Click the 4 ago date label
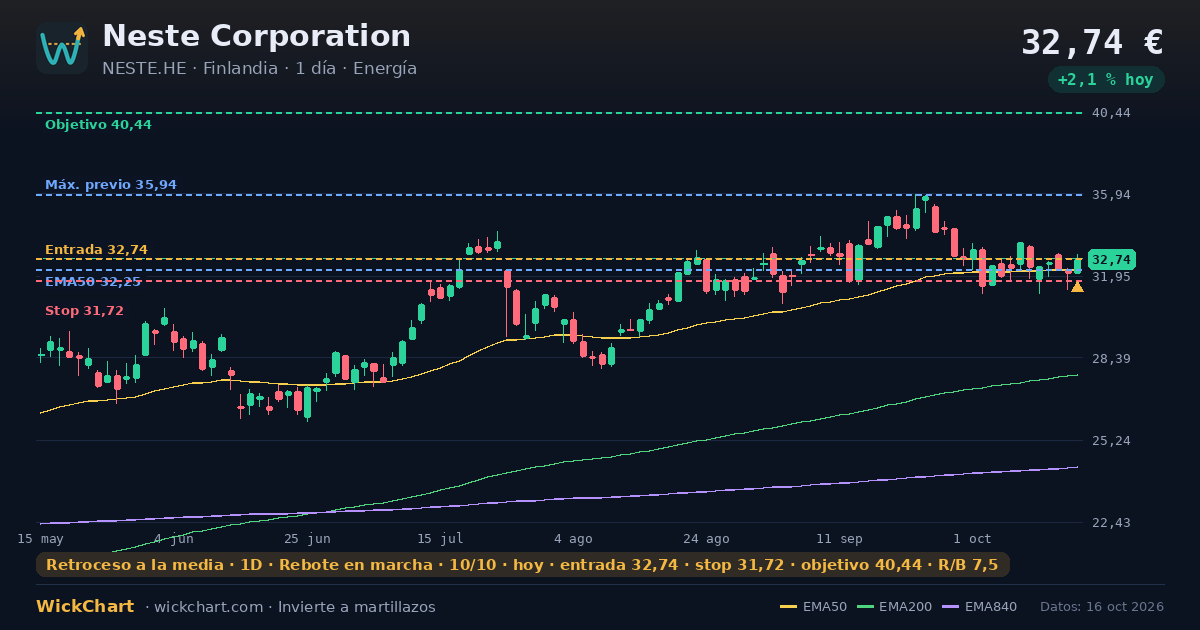Image resolution: width=1200 pixels, height=630 pixels. [573, 538]
